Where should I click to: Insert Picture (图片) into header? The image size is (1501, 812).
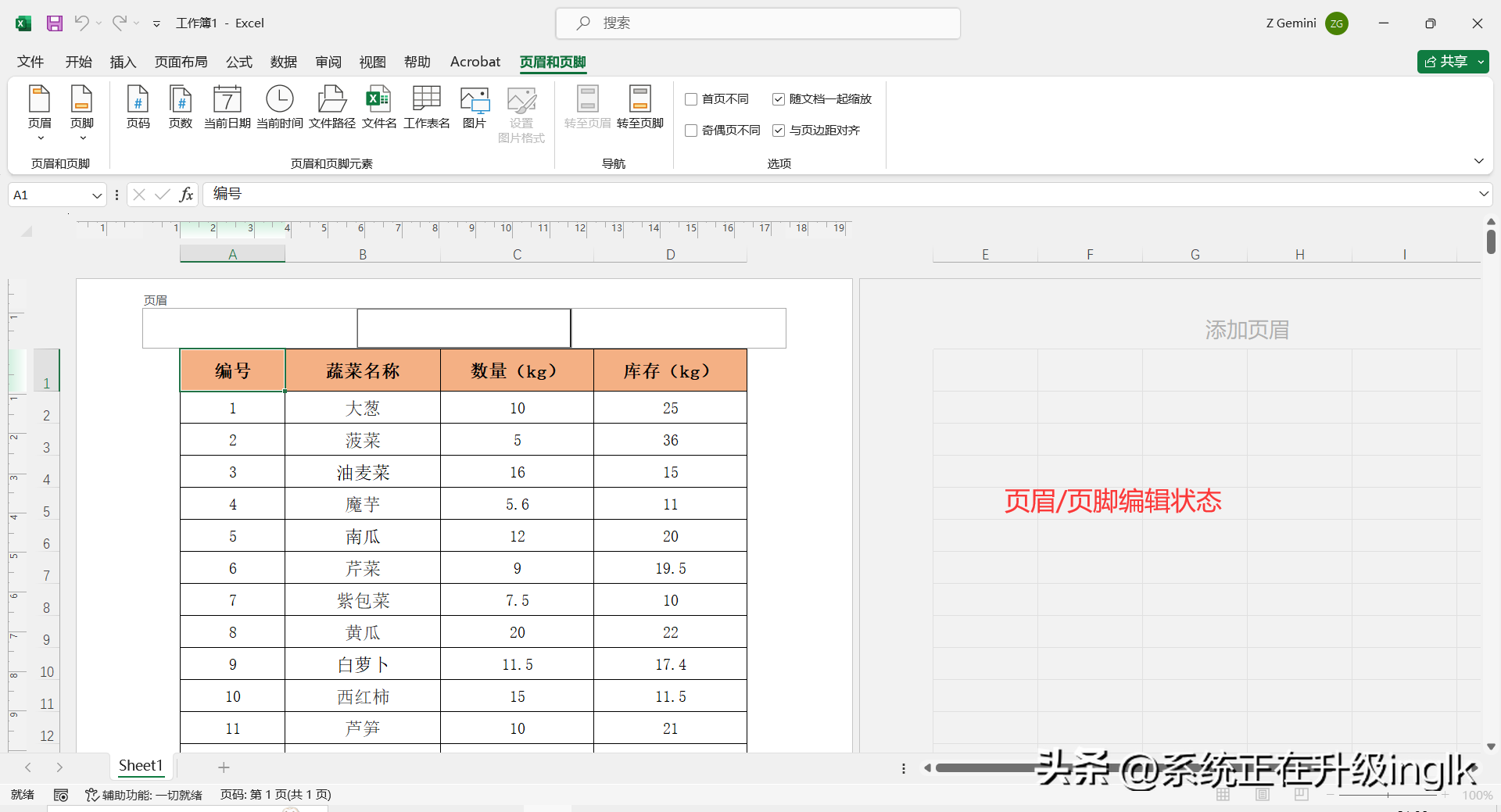pos(475,107)
